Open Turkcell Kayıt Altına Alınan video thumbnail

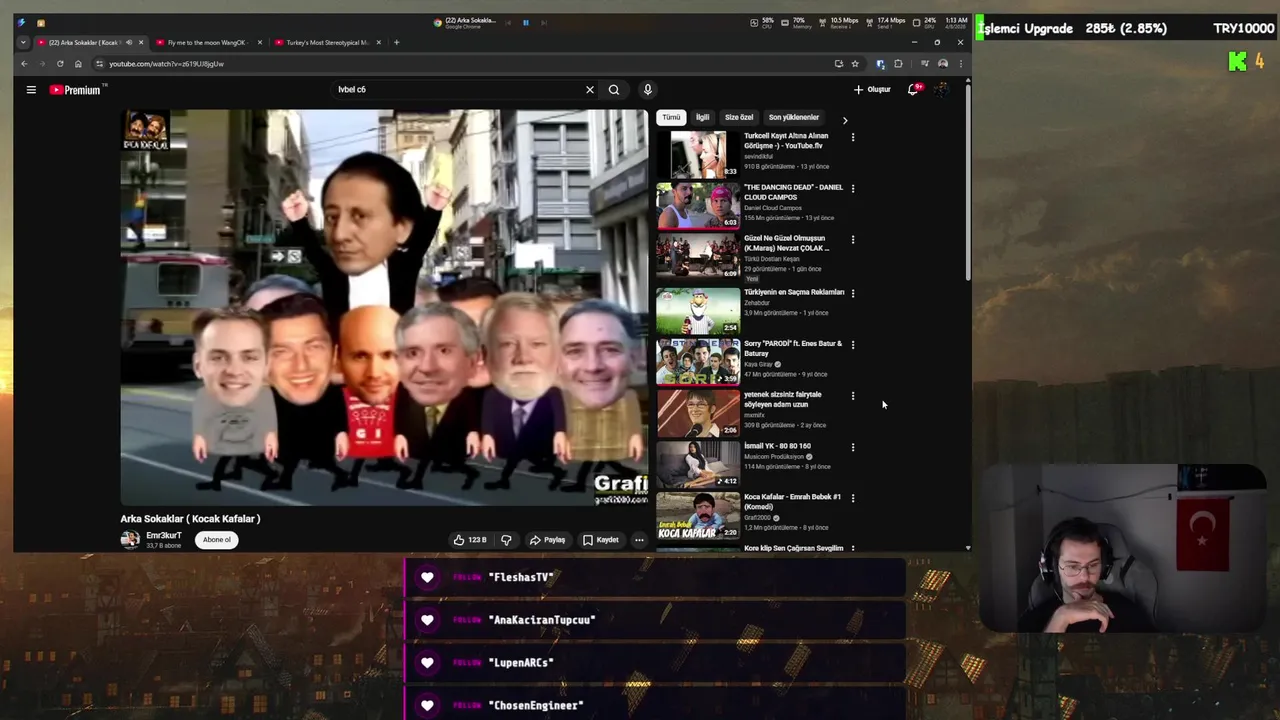click(x=698, y=154)
